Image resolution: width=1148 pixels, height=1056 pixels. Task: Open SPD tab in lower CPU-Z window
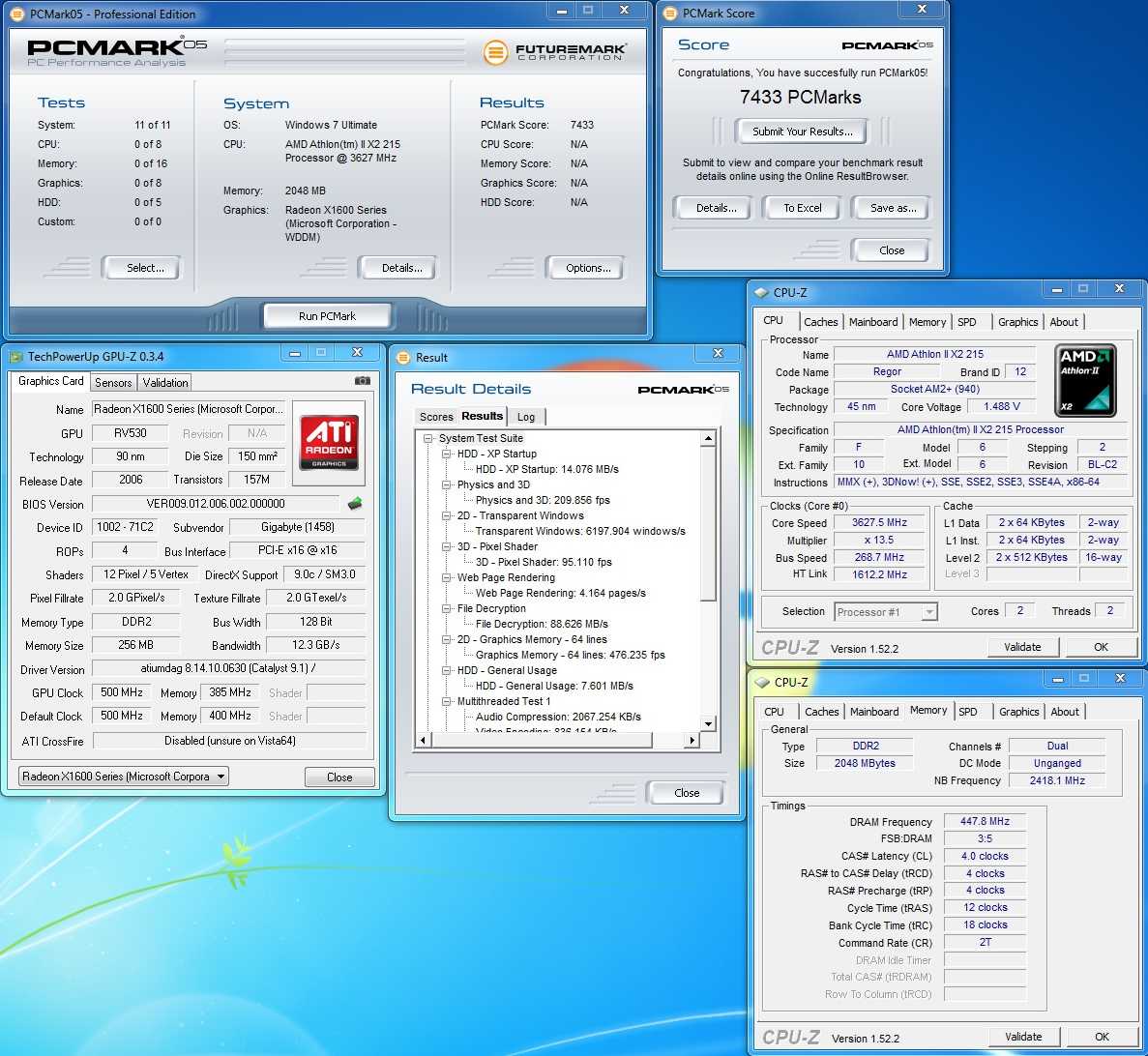pyautogui.click(x=968, y=712)
